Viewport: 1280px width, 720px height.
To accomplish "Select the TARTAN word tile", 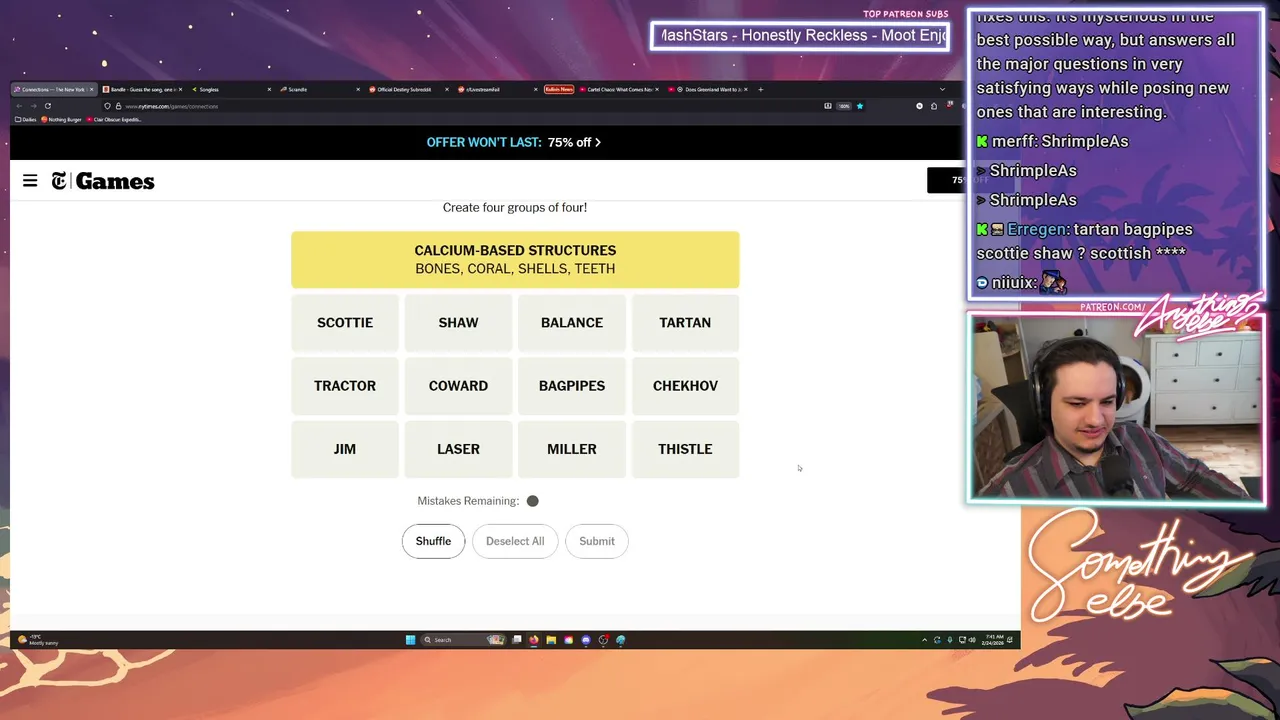I will [x=685, y=323].
